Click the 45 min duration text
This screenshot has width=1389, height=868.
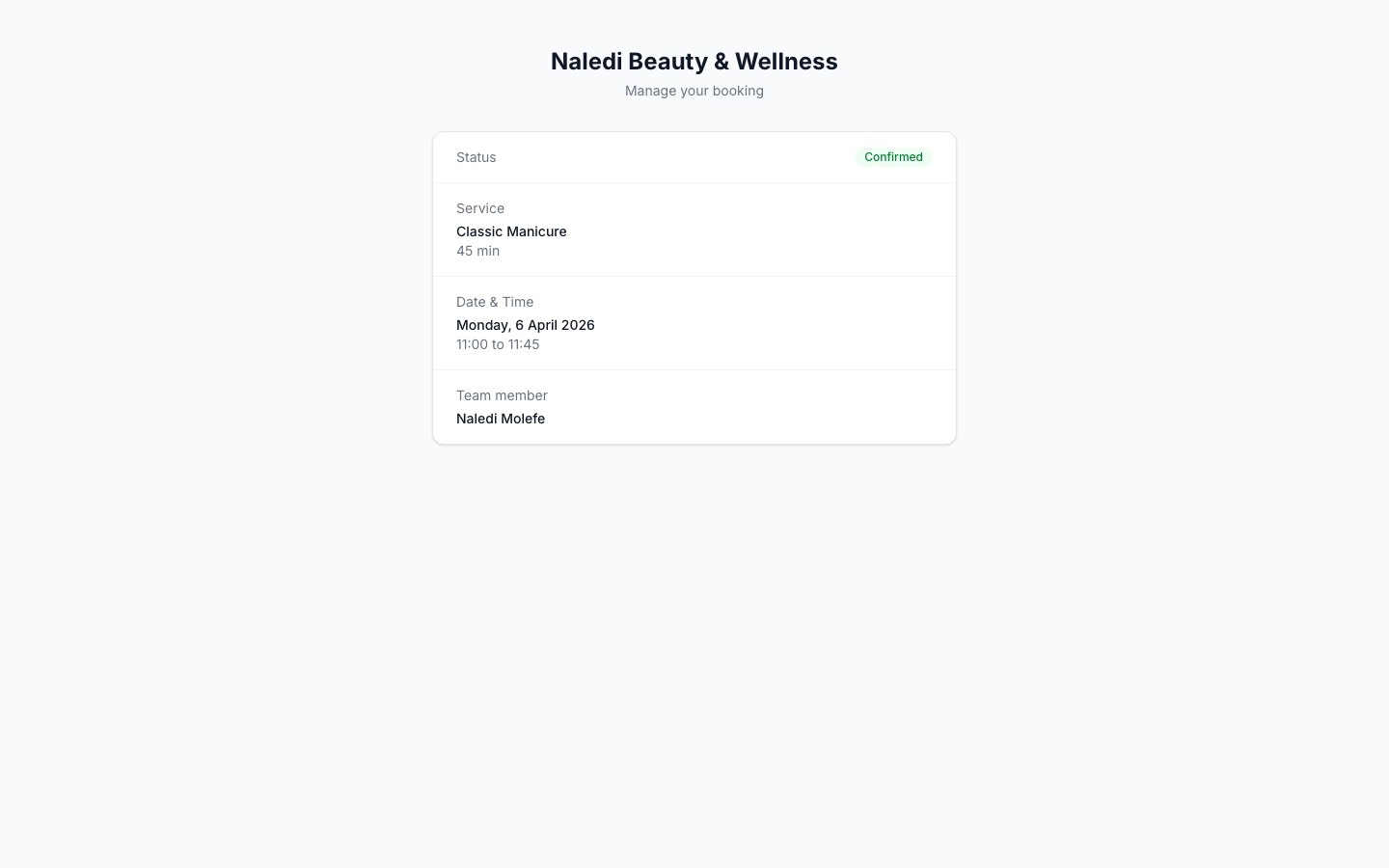tap(477, 250)
